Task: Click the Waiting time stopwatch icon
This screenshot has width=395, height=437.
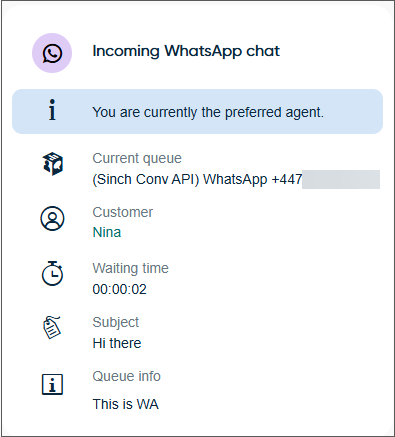Action: pyautogui.click(x=52, y=273)
